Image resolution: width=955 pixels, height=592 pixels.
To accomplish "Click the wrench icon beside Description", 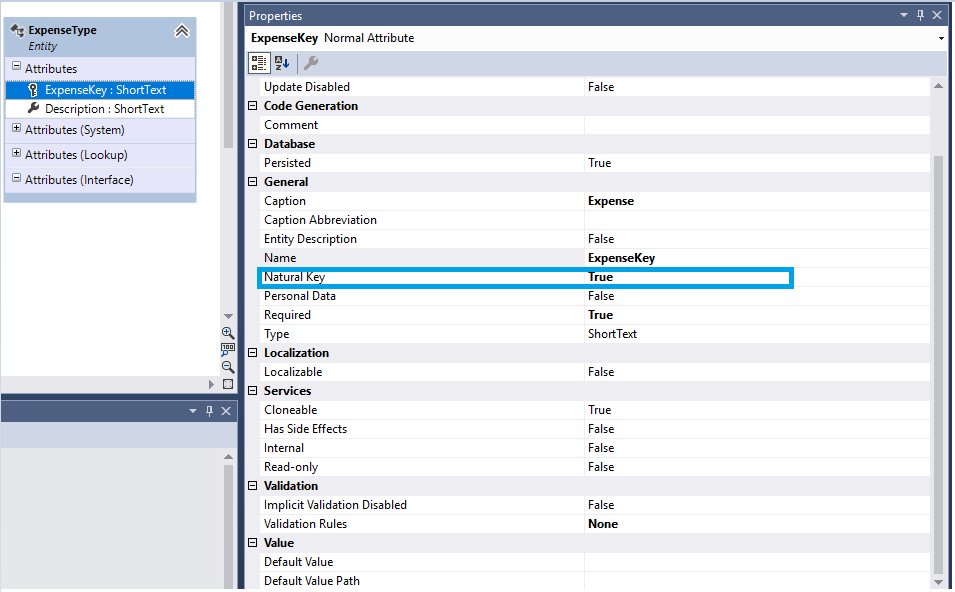I will 33,108.
